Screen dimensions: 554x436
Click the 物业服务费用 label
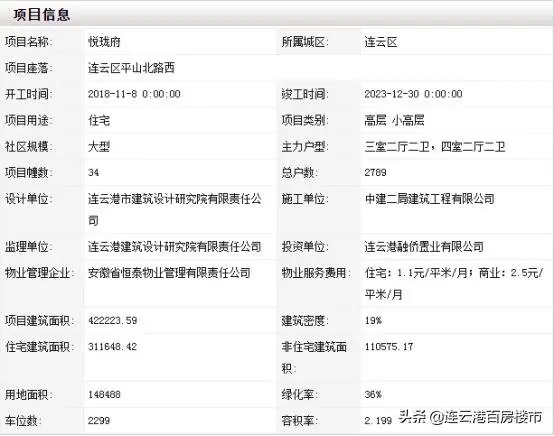point(316,273)
